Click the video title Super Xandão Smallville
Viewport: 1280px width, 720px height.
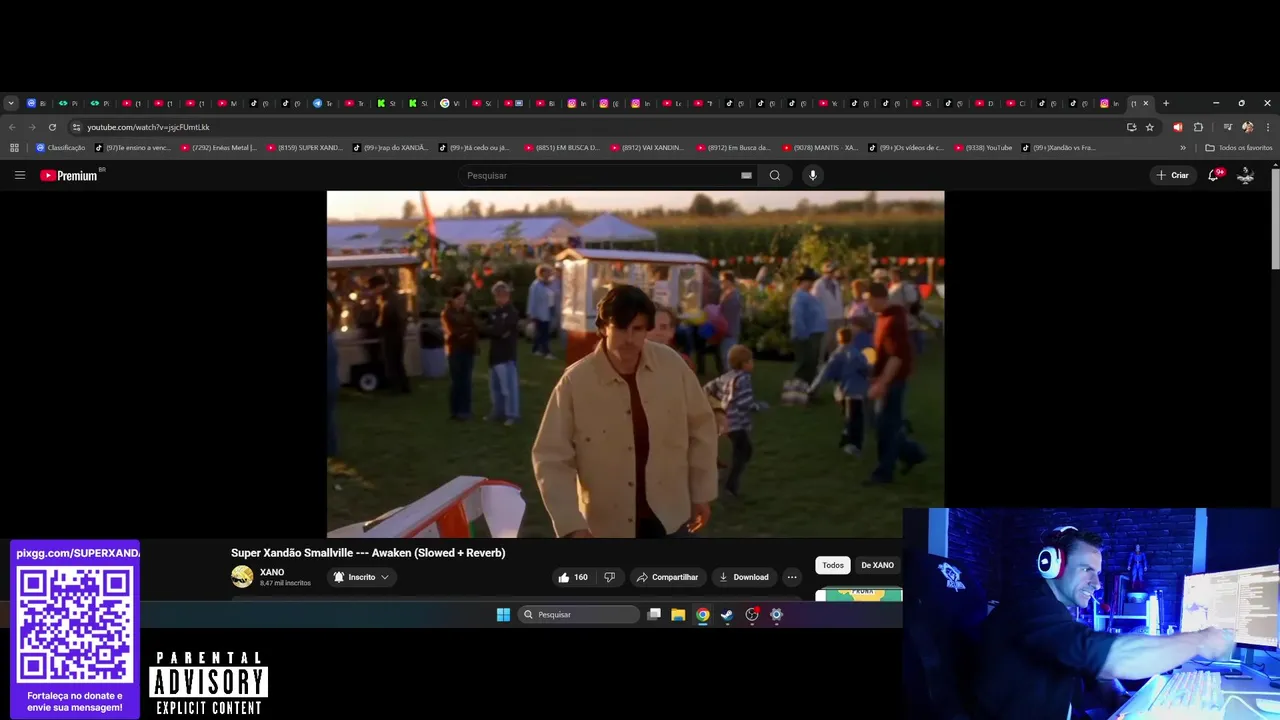368,553
